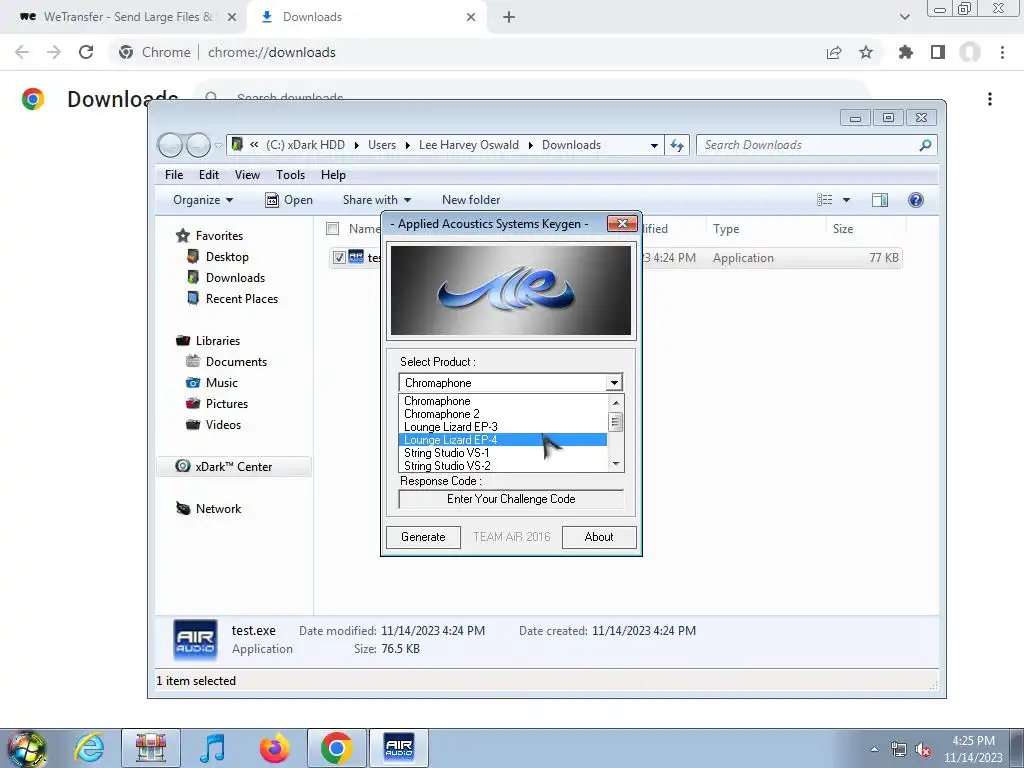Click Open in the Explorer toolbar
The height and width of the screenshot is (768, 1024).
[289, 200]
